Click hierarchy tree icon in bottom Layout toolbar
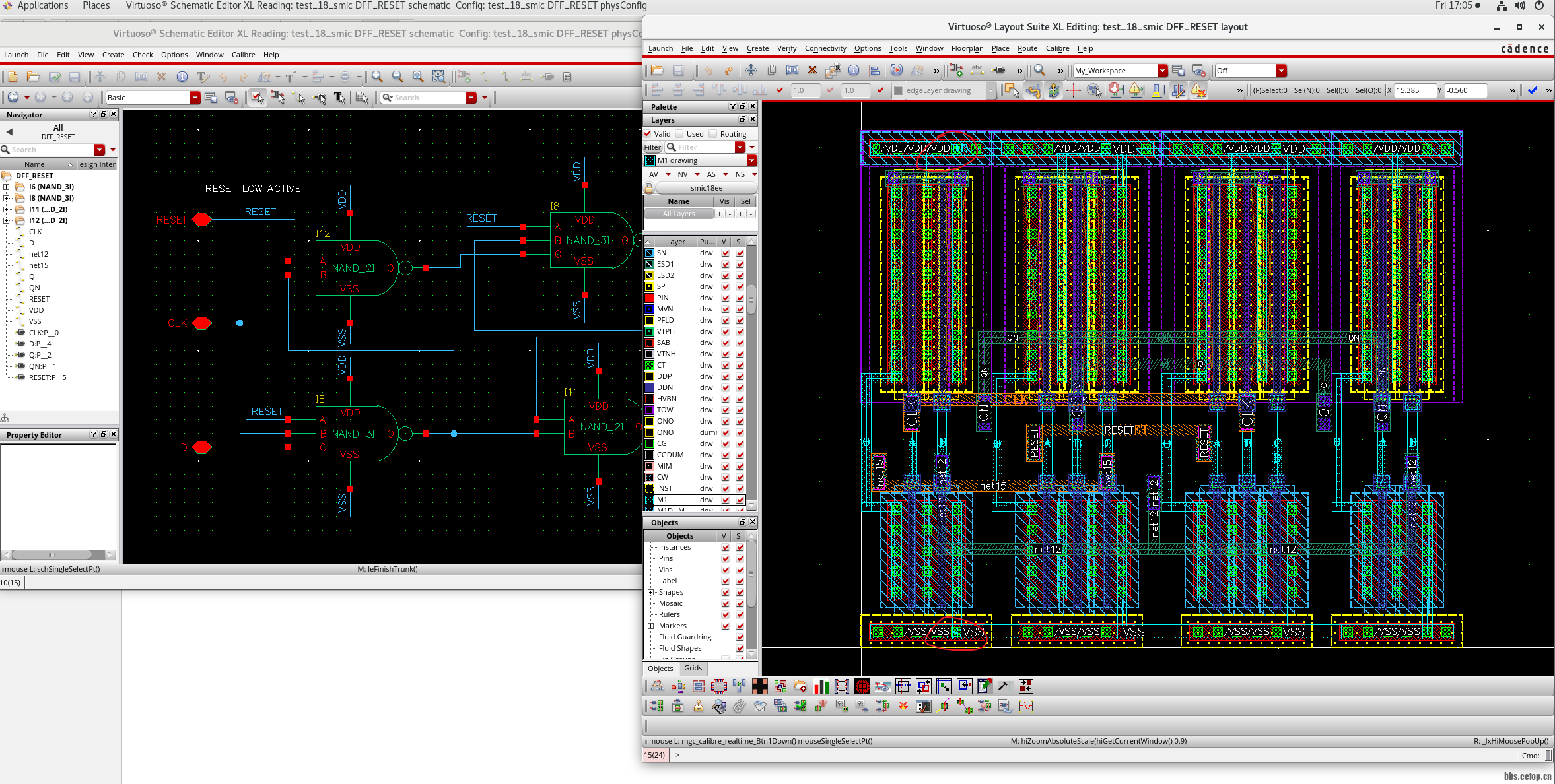The height and width of the screenshot is (784, 1555). [658, 686]
